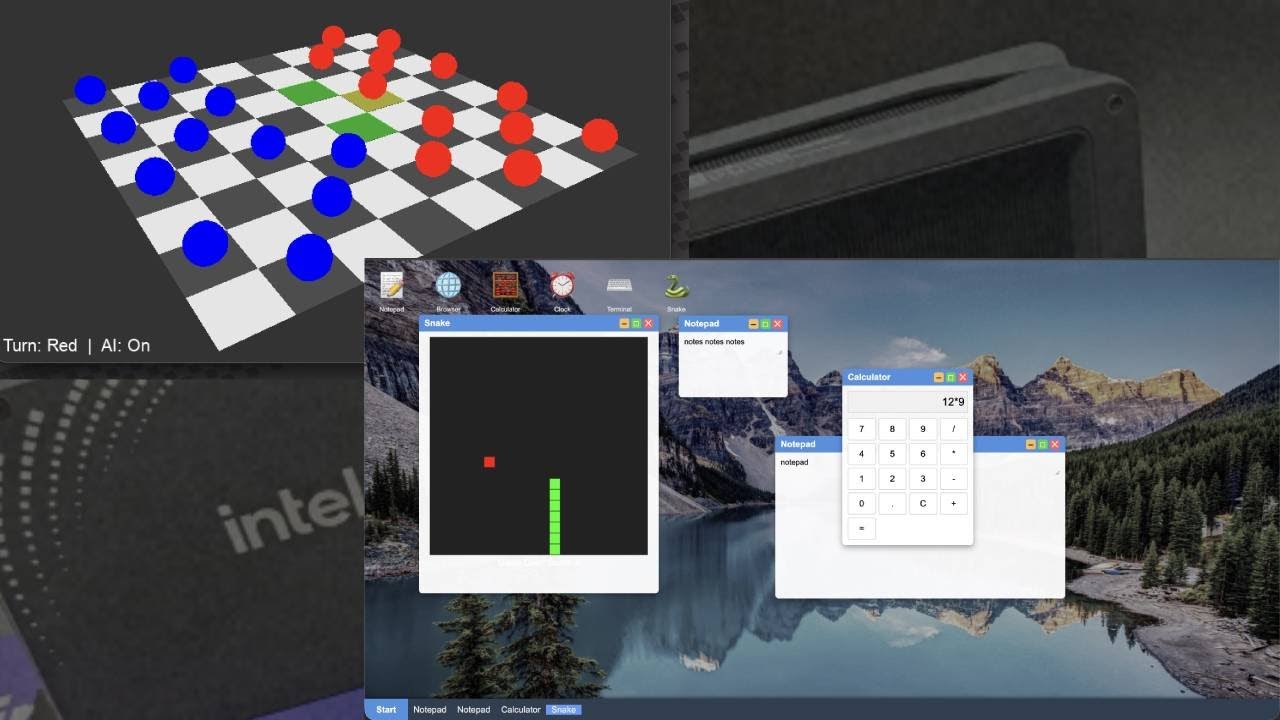This screenshot has height=720, width=1280.
Task: Switch to Calculator in the taskbar
Action: coord(521,710)
